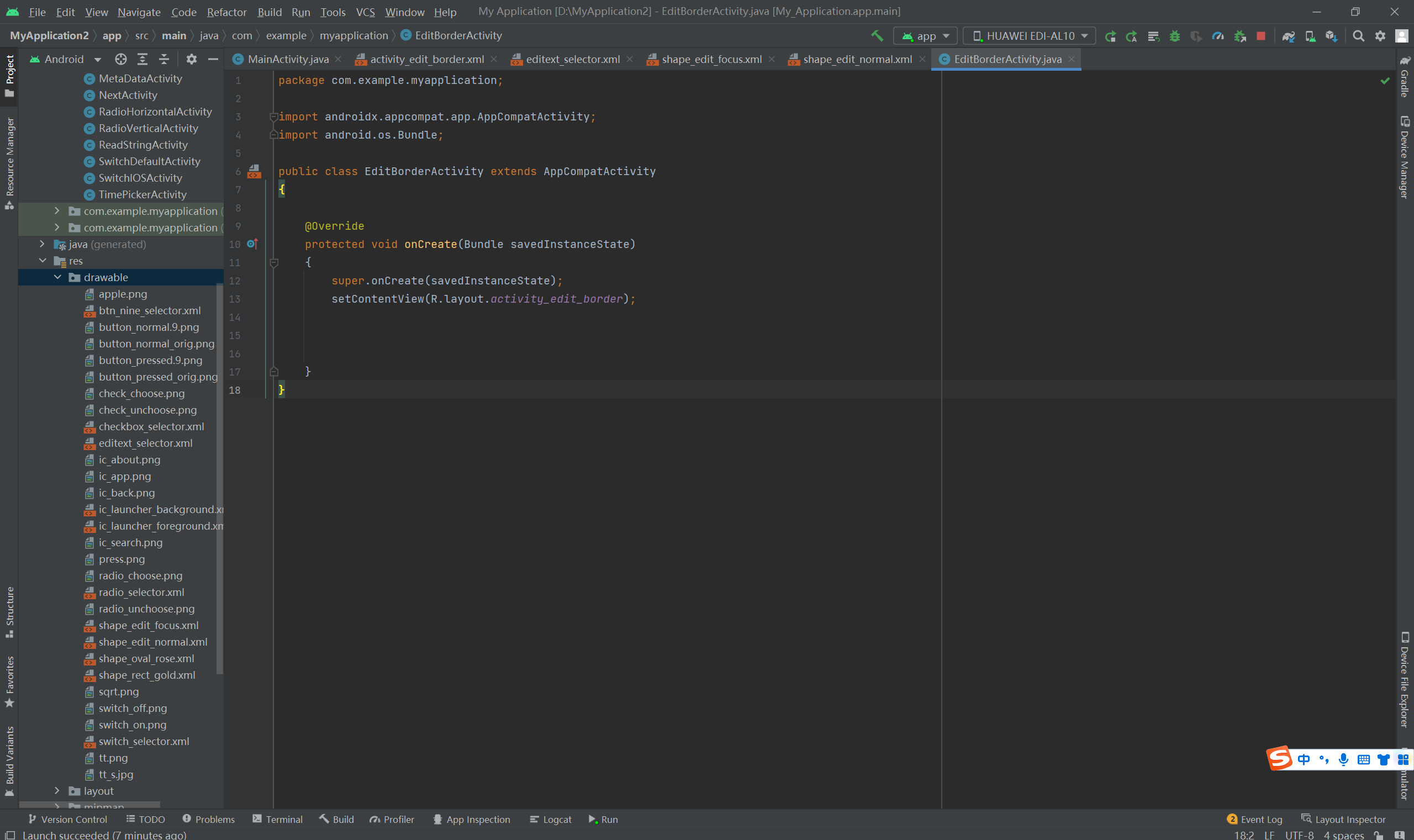The image size is (1414, 840).
Task: Open the SDK Manager icon
Action: 1331,36
